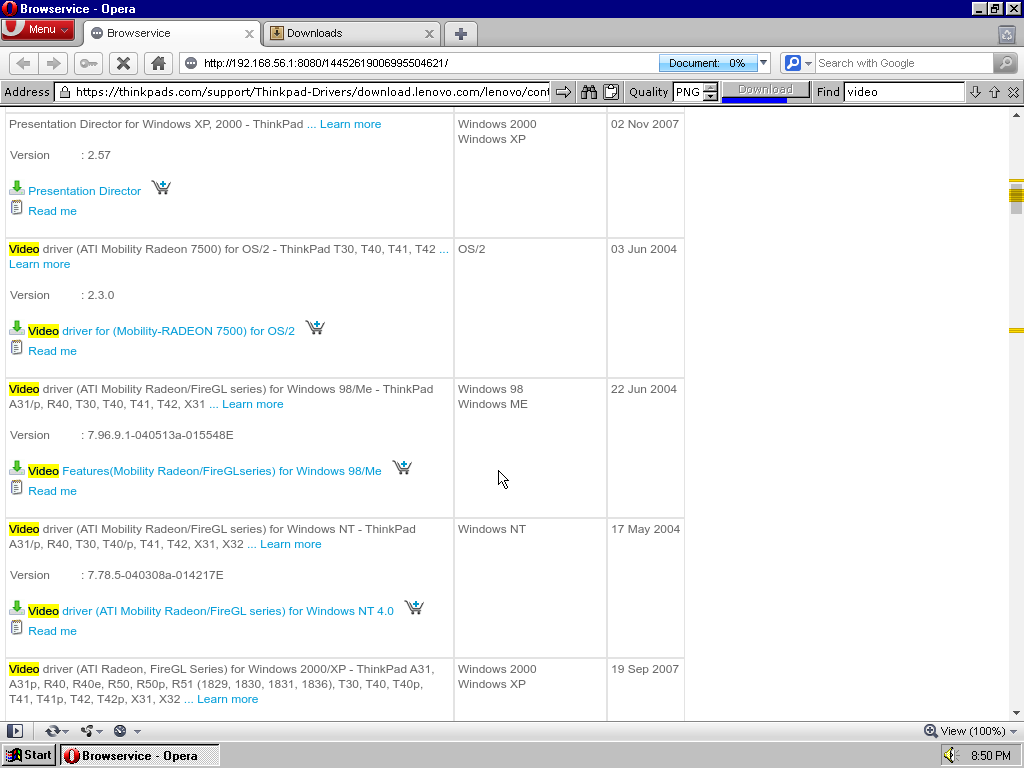Click the magnifier search go button

[x=1005, y=63]
